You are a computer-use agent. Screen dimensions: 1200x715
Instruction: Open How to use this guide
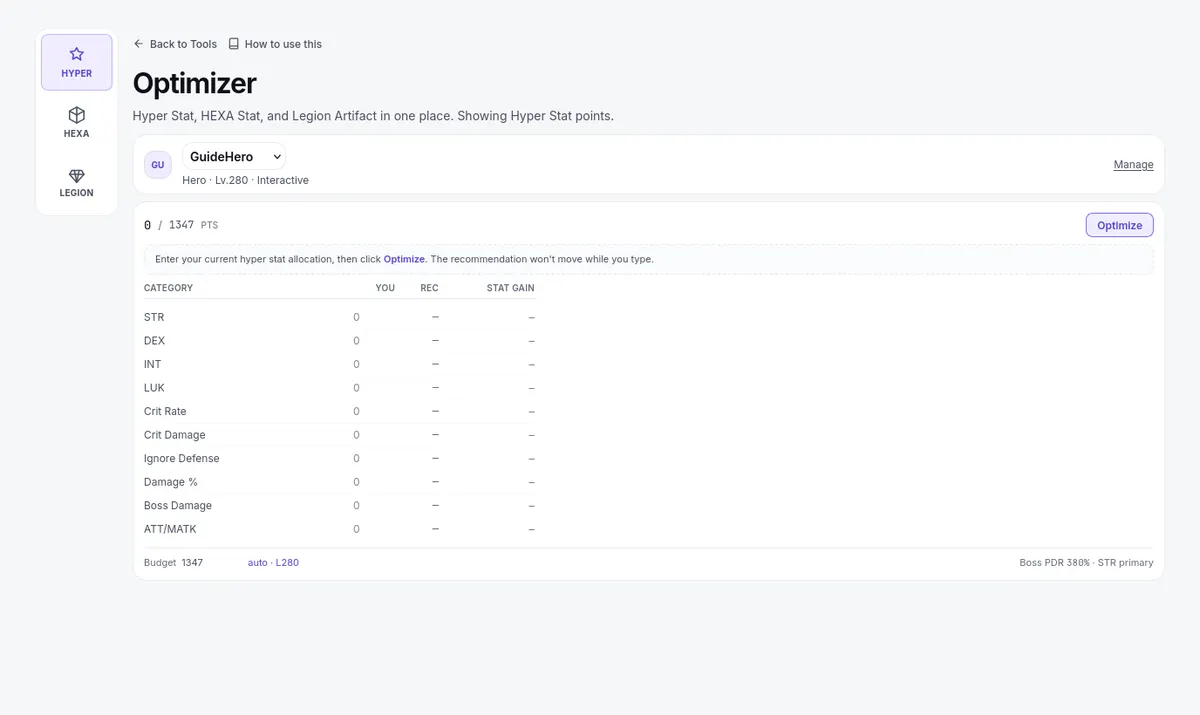[275, 44]
